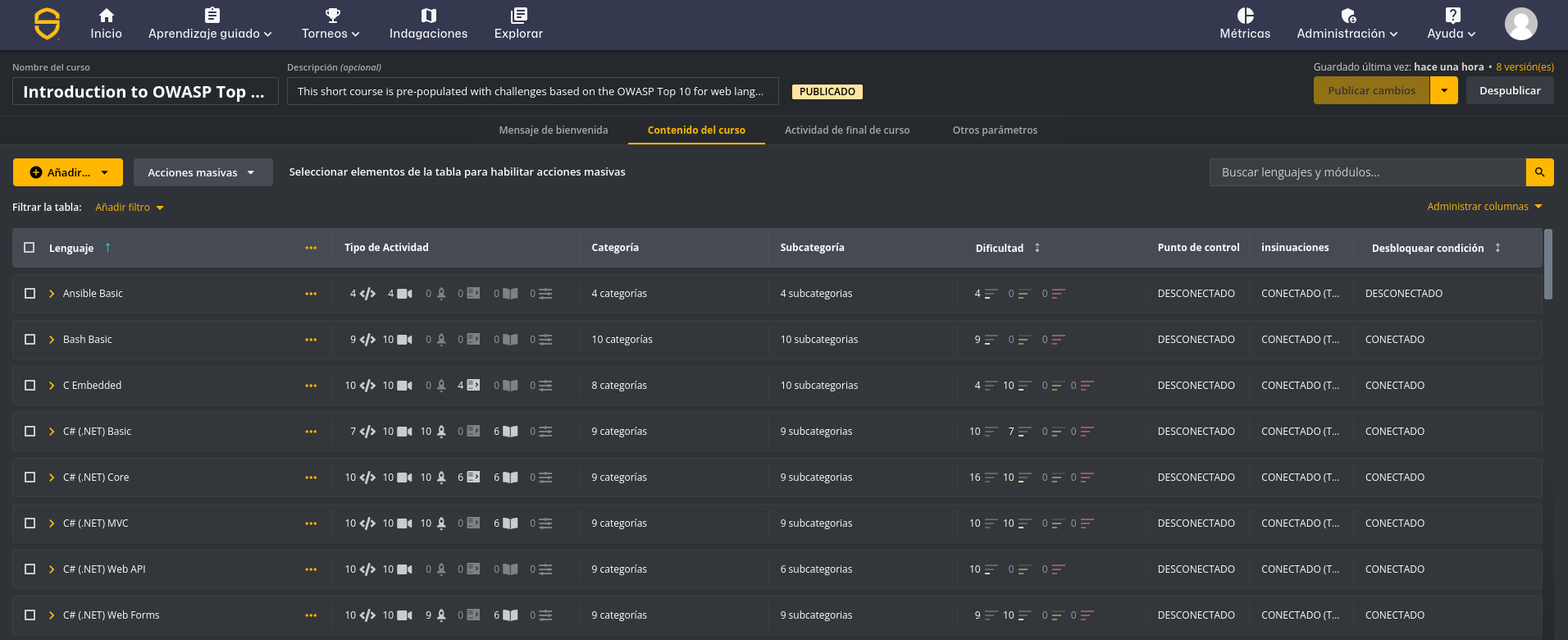Click the guideline book icon in C# (.NET) MVC row
Screen dimensions: 1568x640
pos(510,523)
